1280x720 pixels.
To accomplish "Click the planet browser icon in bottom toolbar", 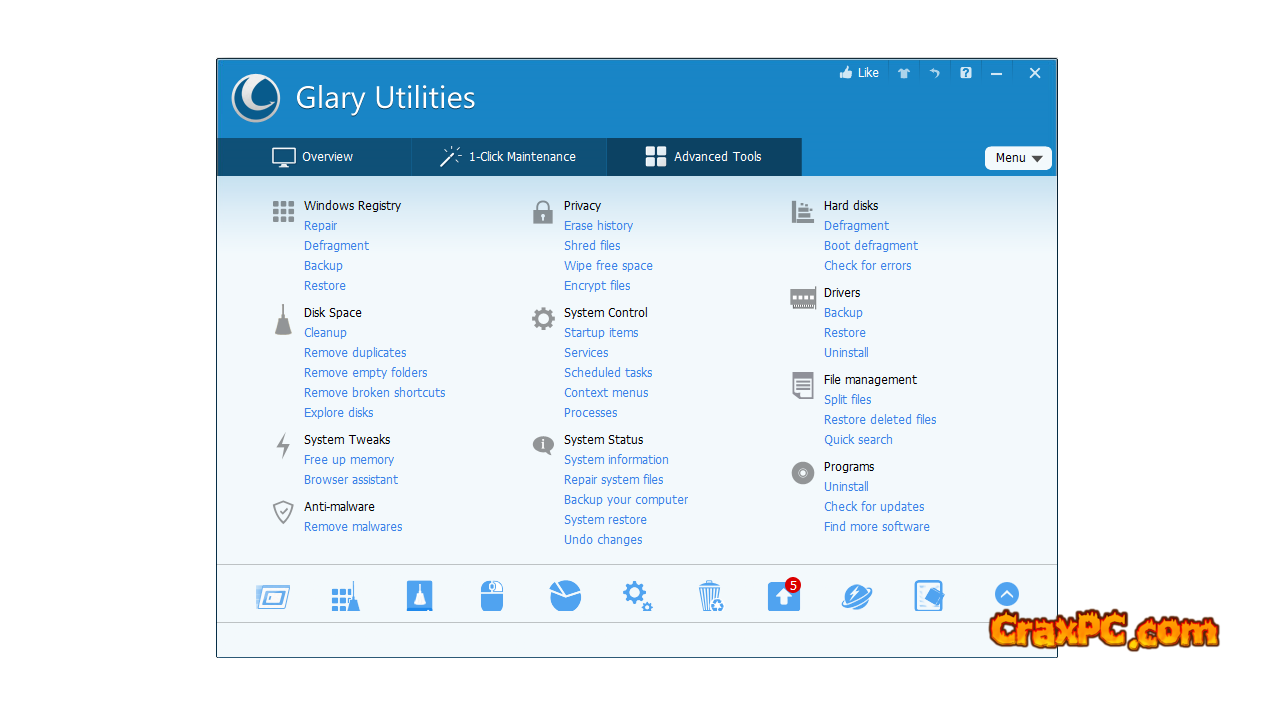I will [856, 597].
